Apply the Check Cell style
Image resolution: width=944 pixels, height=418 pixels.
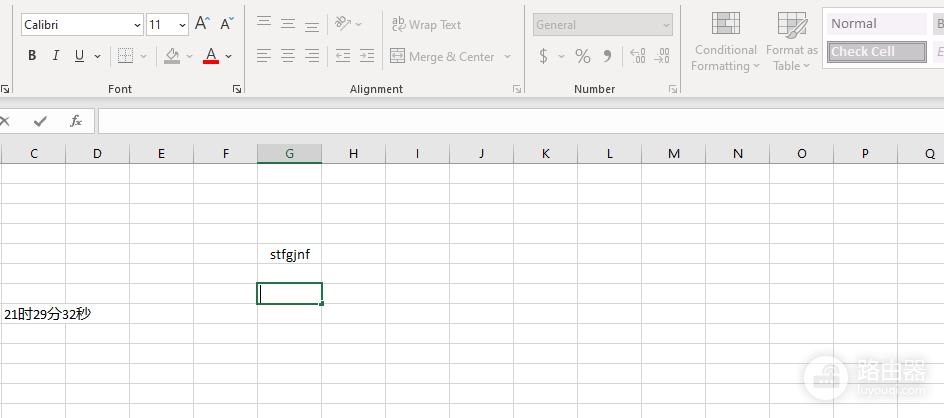pyautogui.click(x=877, y=52)
